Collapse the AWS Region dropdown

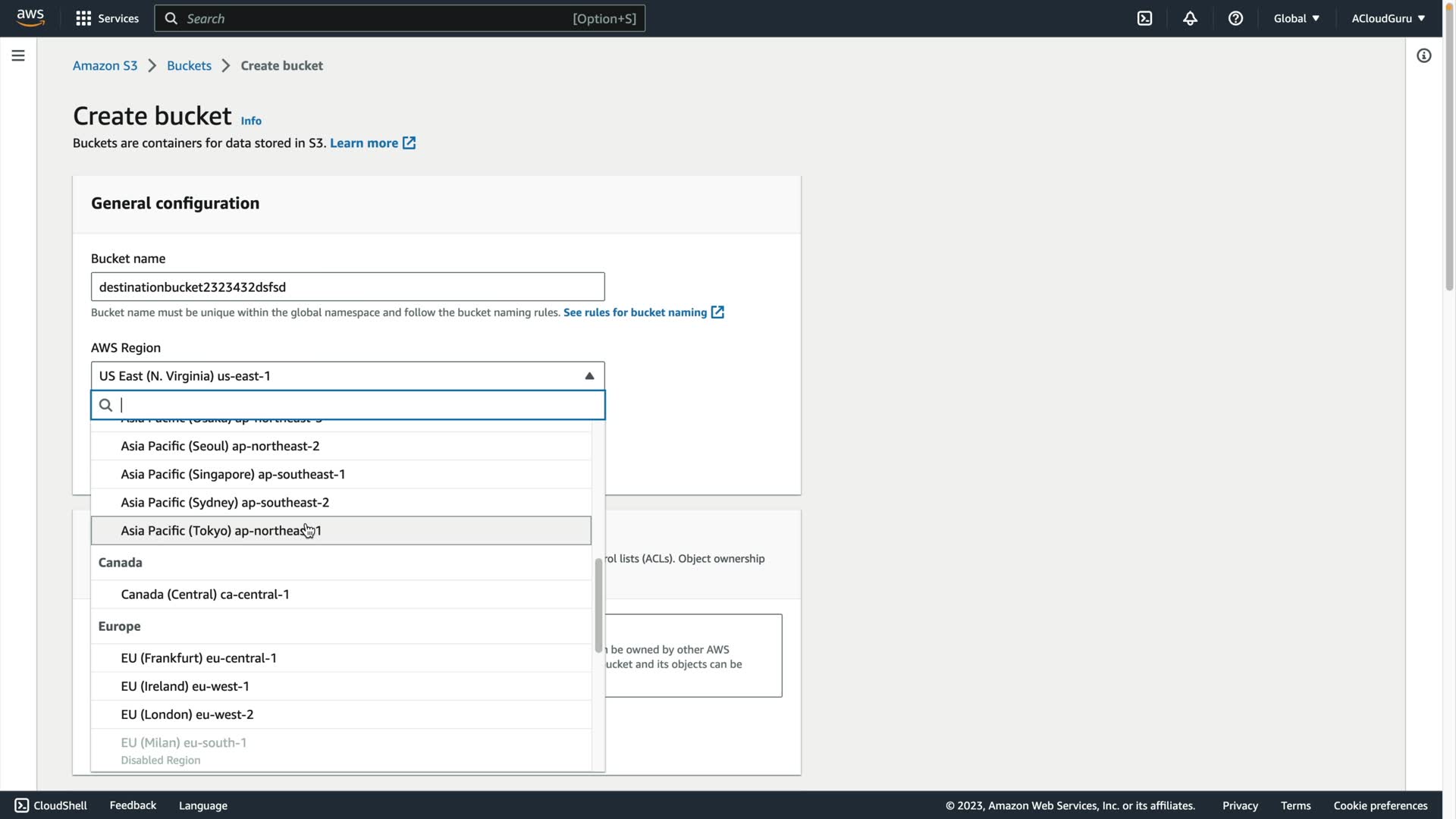point(588,376)
